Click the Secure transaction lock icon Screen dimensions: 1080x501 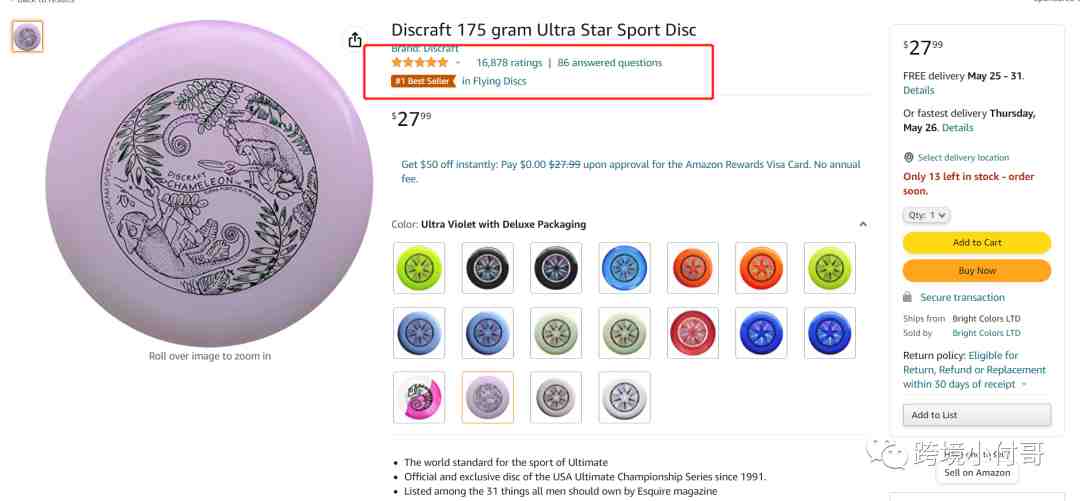[x=908, y=297]
